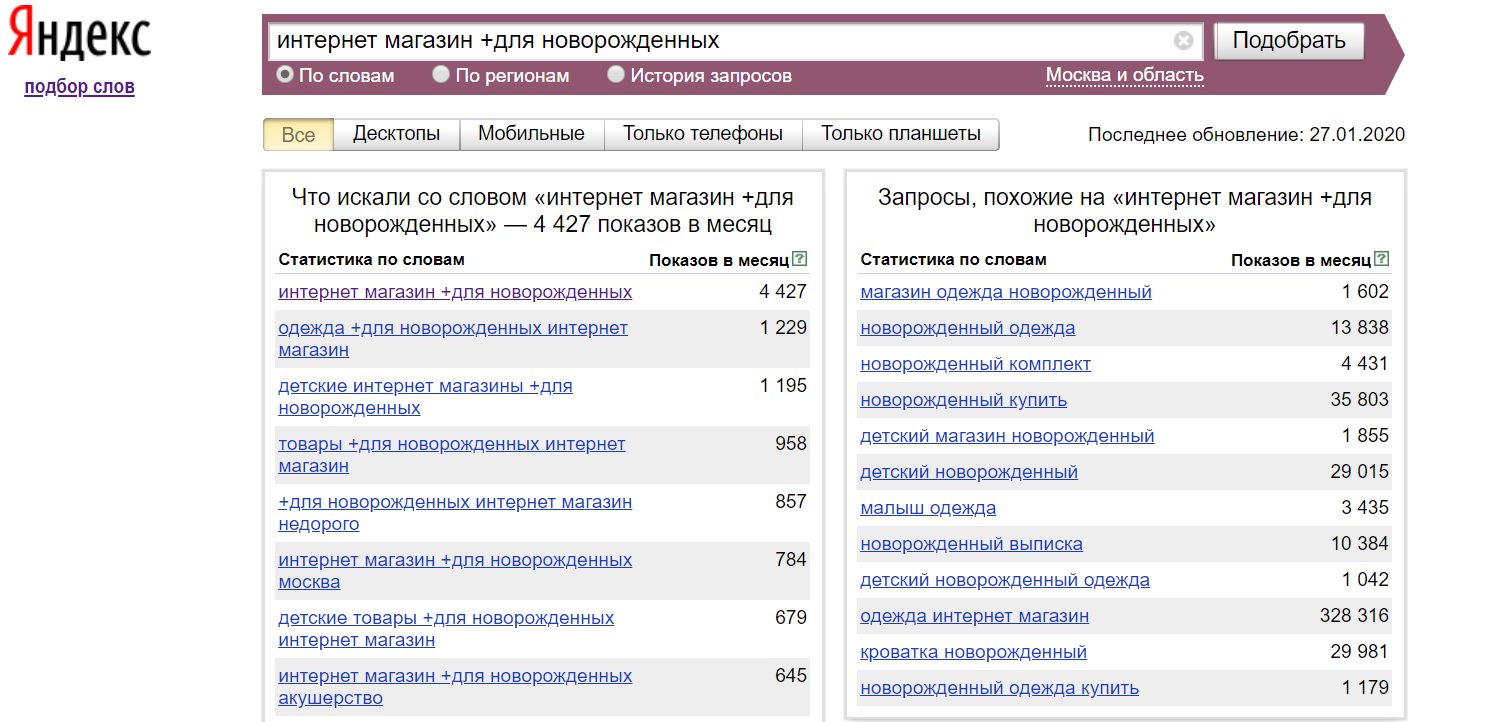Image resolution: width=1489 pixels, height=722 pixels.
Task: Switch to the 'Десктопы' tab
Action: [396, 134]
